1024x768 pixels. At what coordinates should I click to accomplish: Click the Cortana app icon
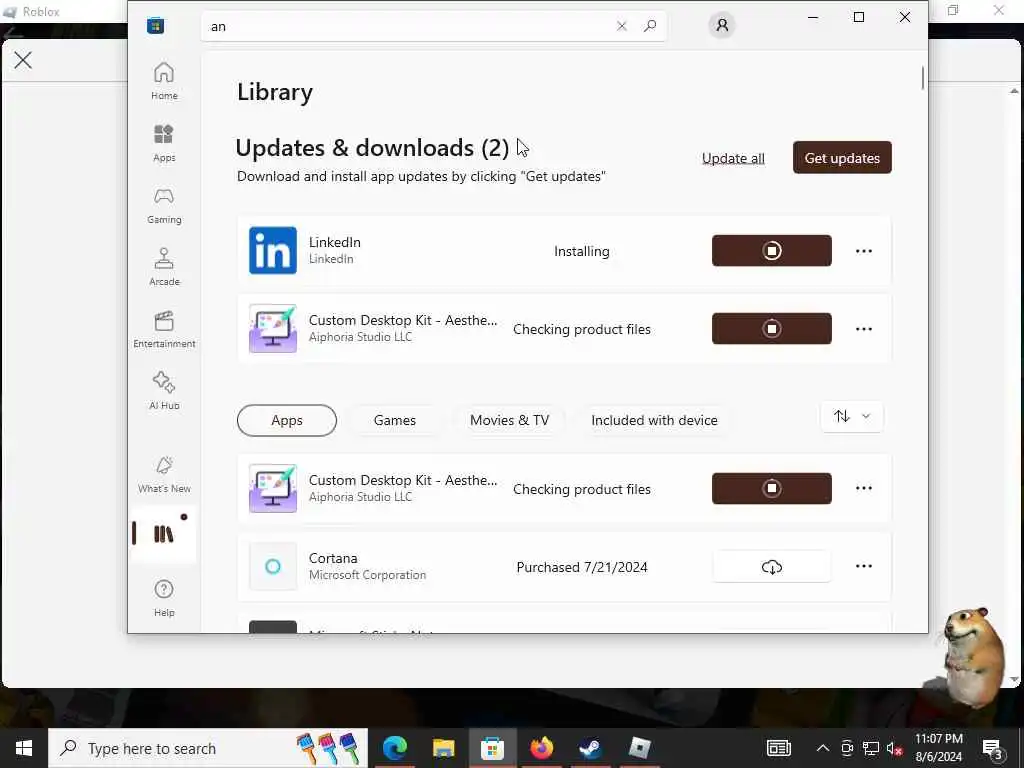coord(273,566)
